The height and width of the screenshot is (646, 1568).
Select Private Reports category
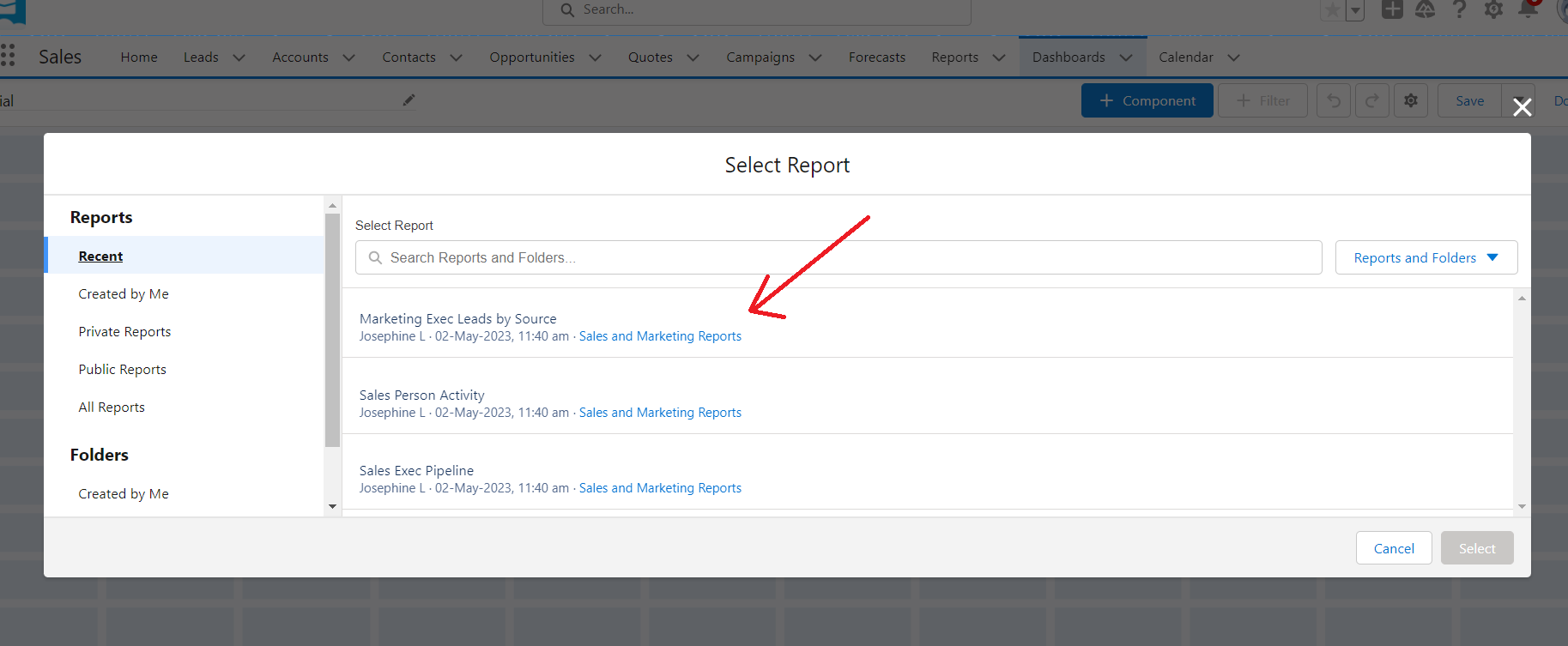tap(124, 332)
